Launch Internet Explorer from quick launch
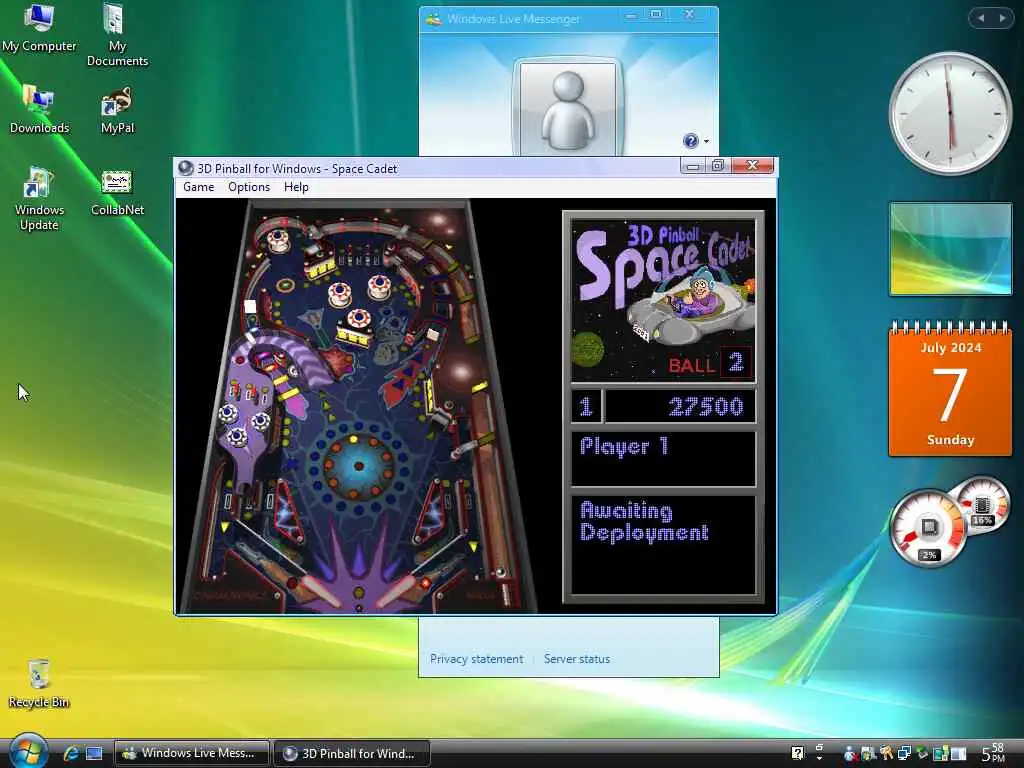Screen dimensions: 1024x768 click(71, 753)
